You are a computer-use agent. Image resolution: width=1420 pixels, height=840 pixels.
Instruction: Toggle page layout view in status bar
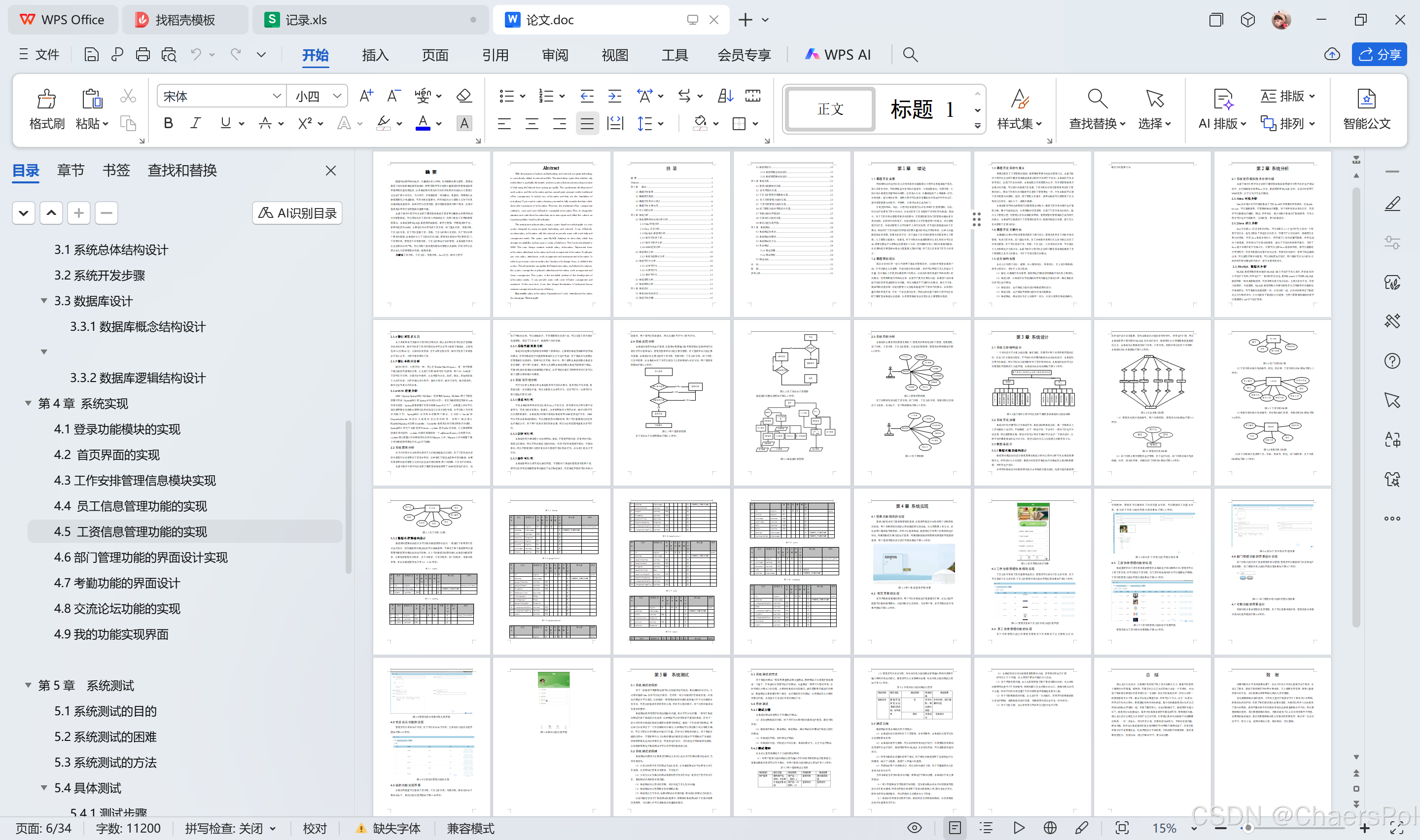955,828
